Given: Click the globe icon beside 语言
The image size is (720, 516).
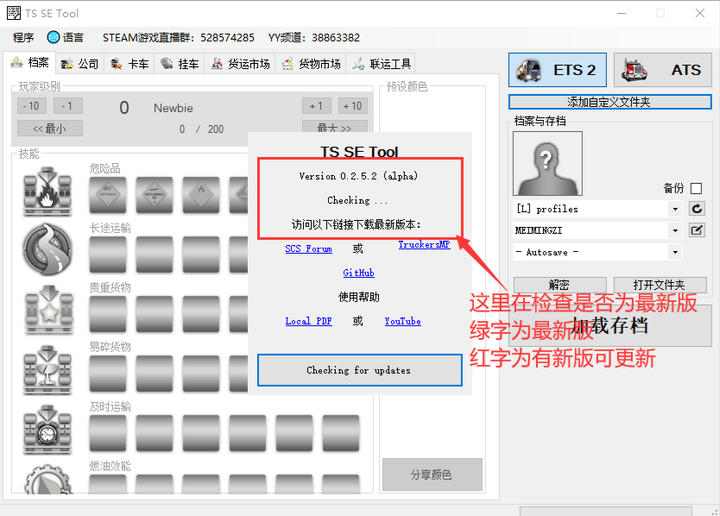Looking at the screenshot, I should [x=53, y=37].
